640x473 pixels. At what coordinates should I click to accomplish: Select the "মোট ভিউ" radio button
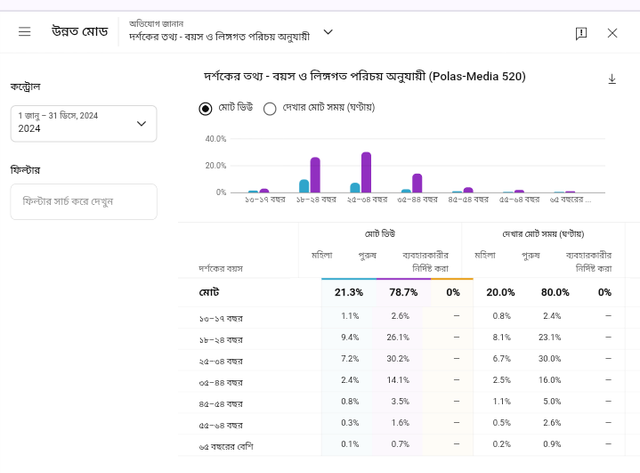[206, 108]
